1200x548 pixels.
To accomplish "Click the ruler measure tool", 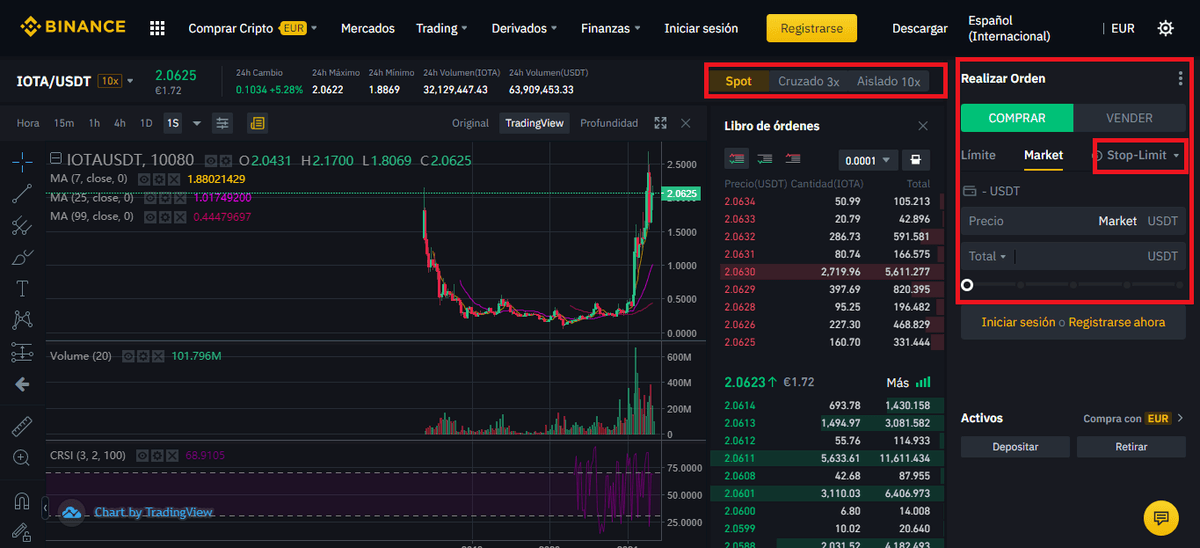I will point(22,426).
